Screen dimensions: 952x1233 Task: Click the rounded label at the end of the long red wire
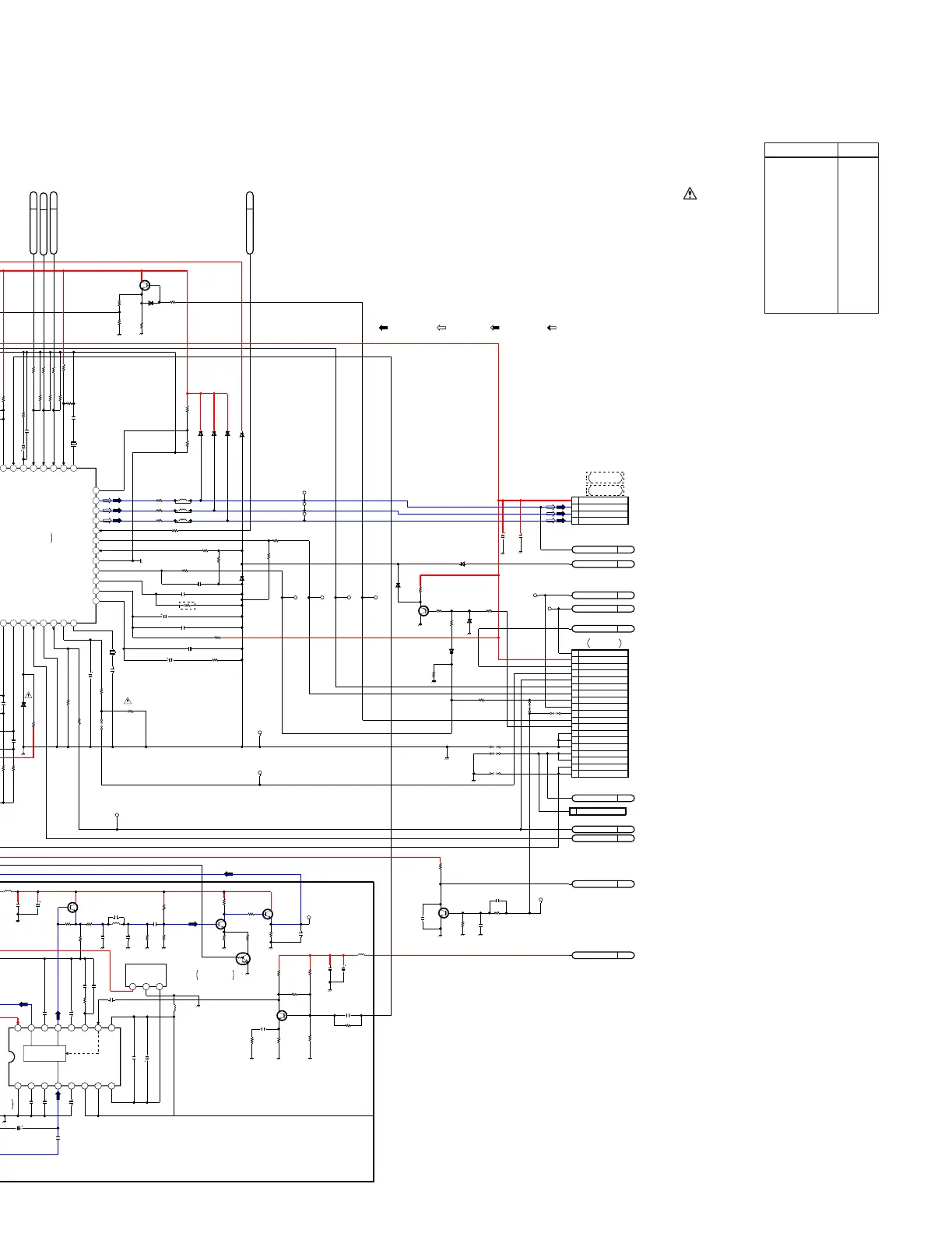pos(603,955)
